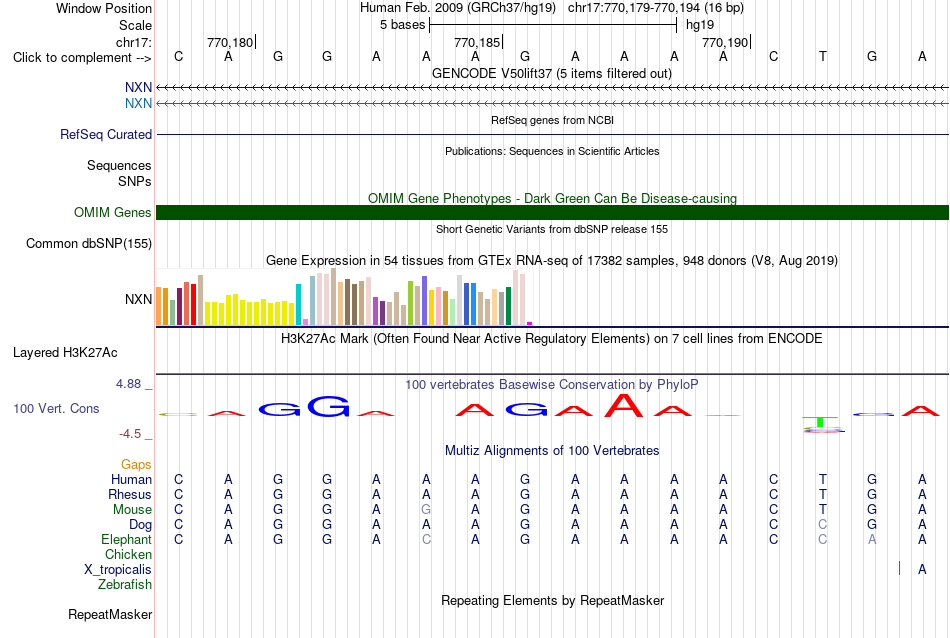Click the 4.88 PhyloP upper scale value
Image resolution: width=950 pixels, height=638 pixels.
128,384
